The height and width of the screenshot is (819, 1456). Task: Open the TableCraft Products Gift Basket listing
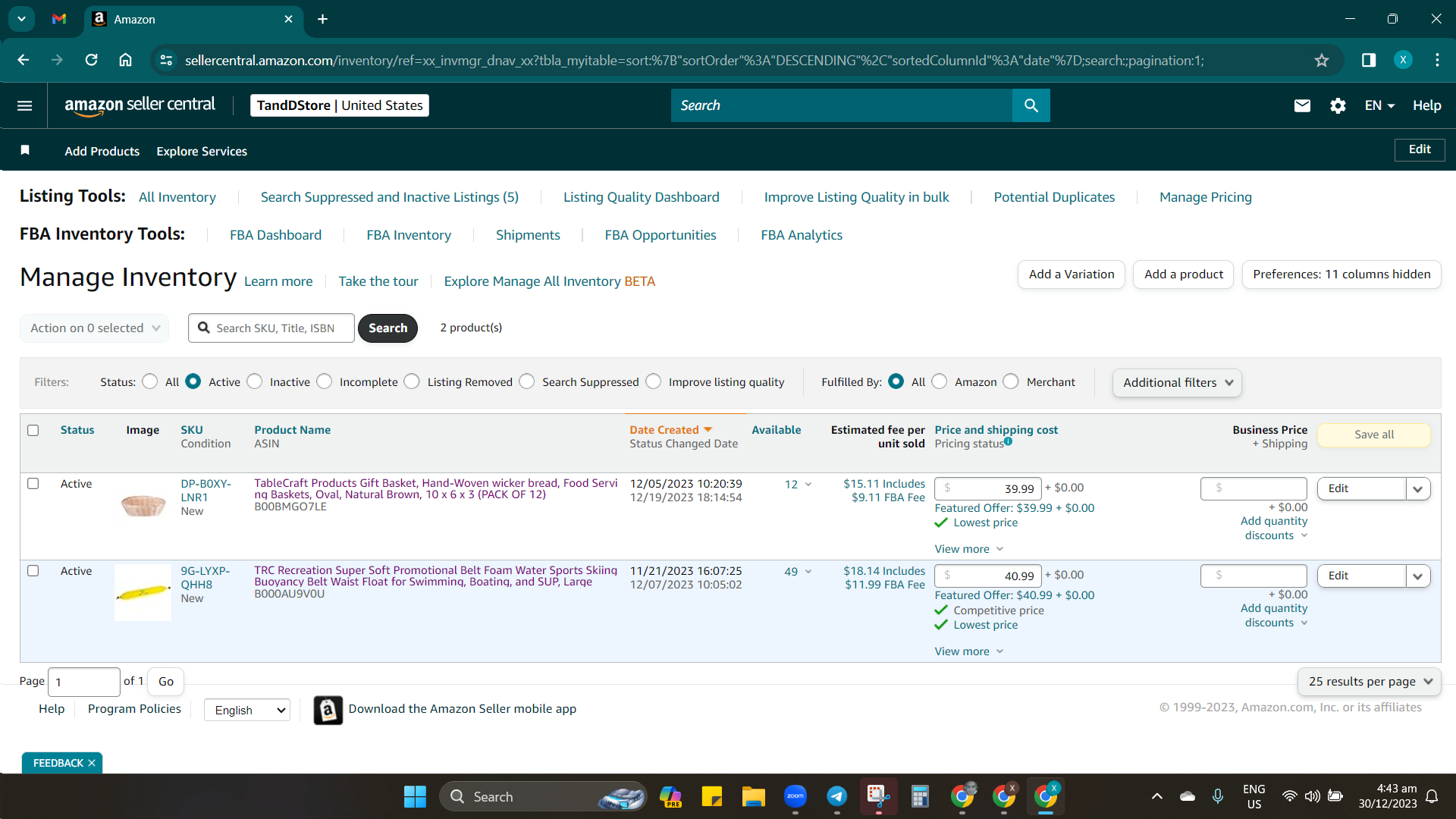[x=435, y=488]
